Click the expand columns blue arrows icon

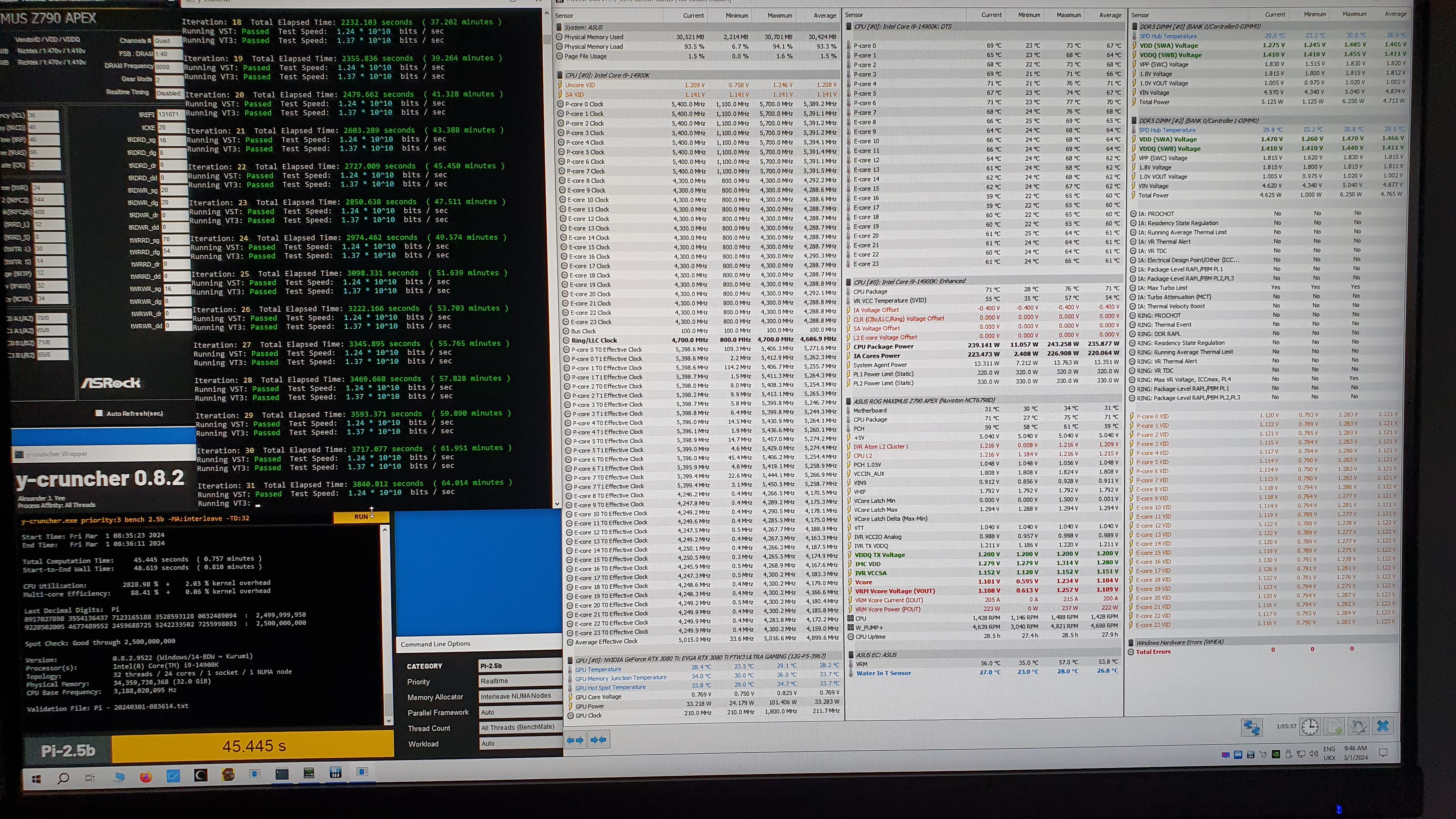click(x=575, y=740)
